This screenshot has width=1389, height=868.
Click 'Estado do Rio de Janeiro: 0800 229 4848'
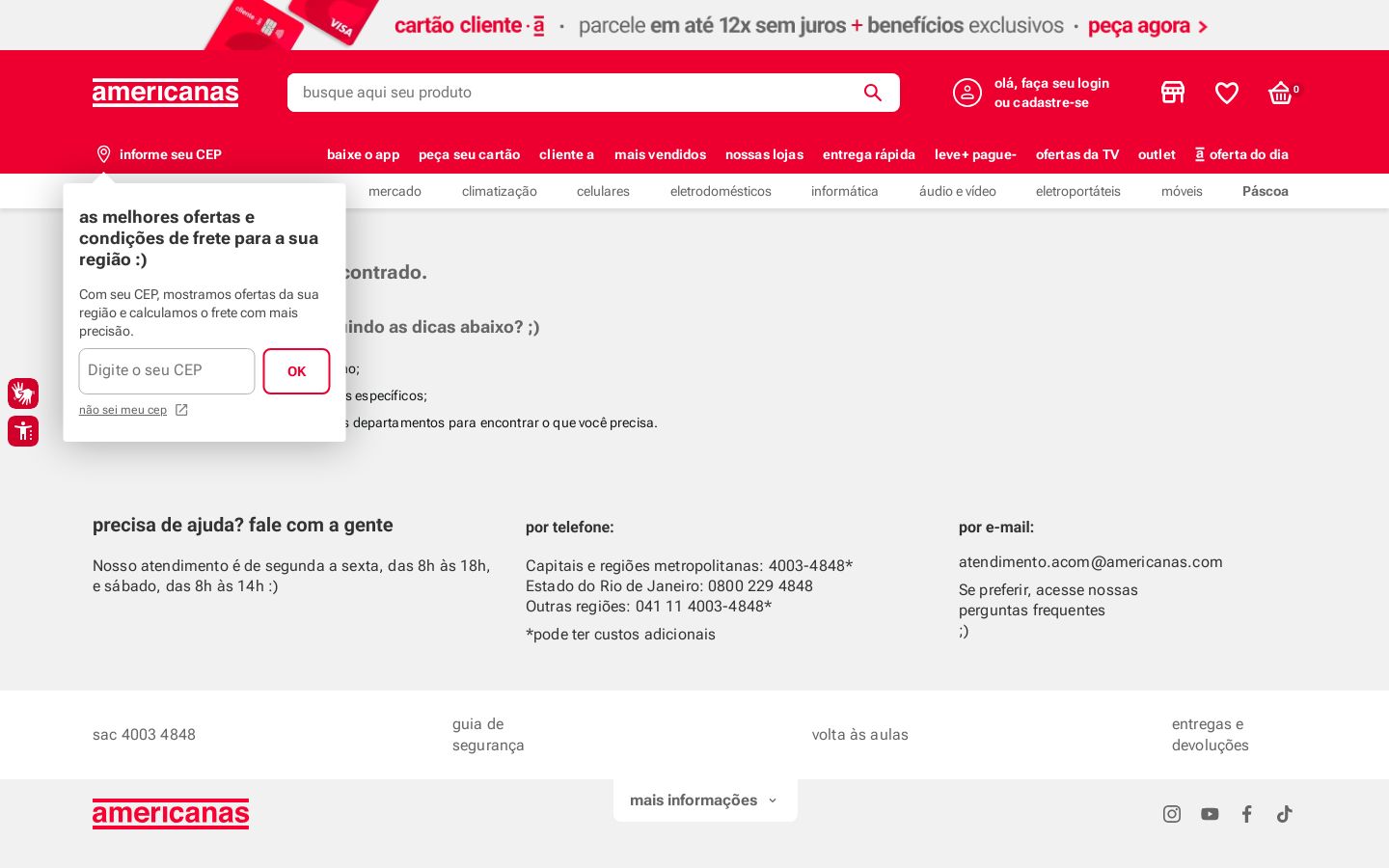pos(669,586)
